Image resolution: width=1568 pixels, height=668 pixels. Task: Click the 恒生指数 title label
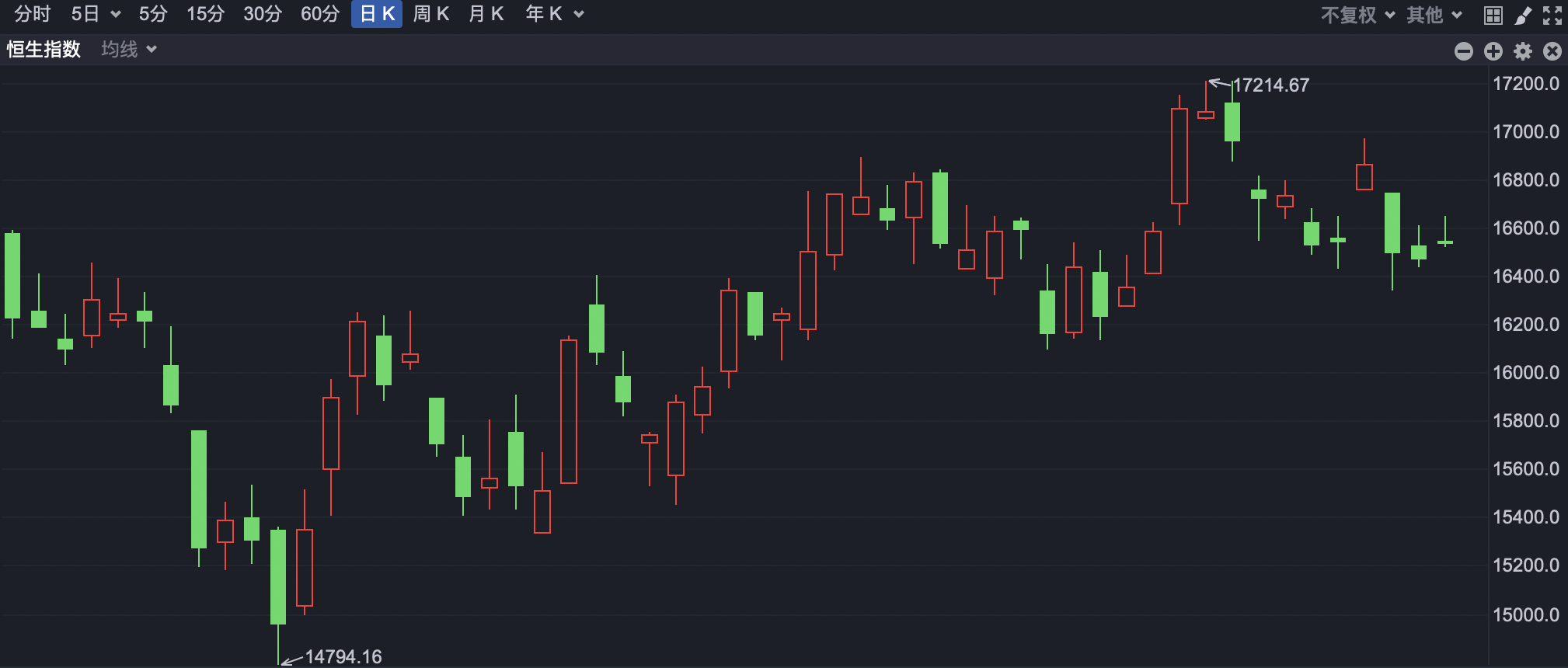click(44, 50)
